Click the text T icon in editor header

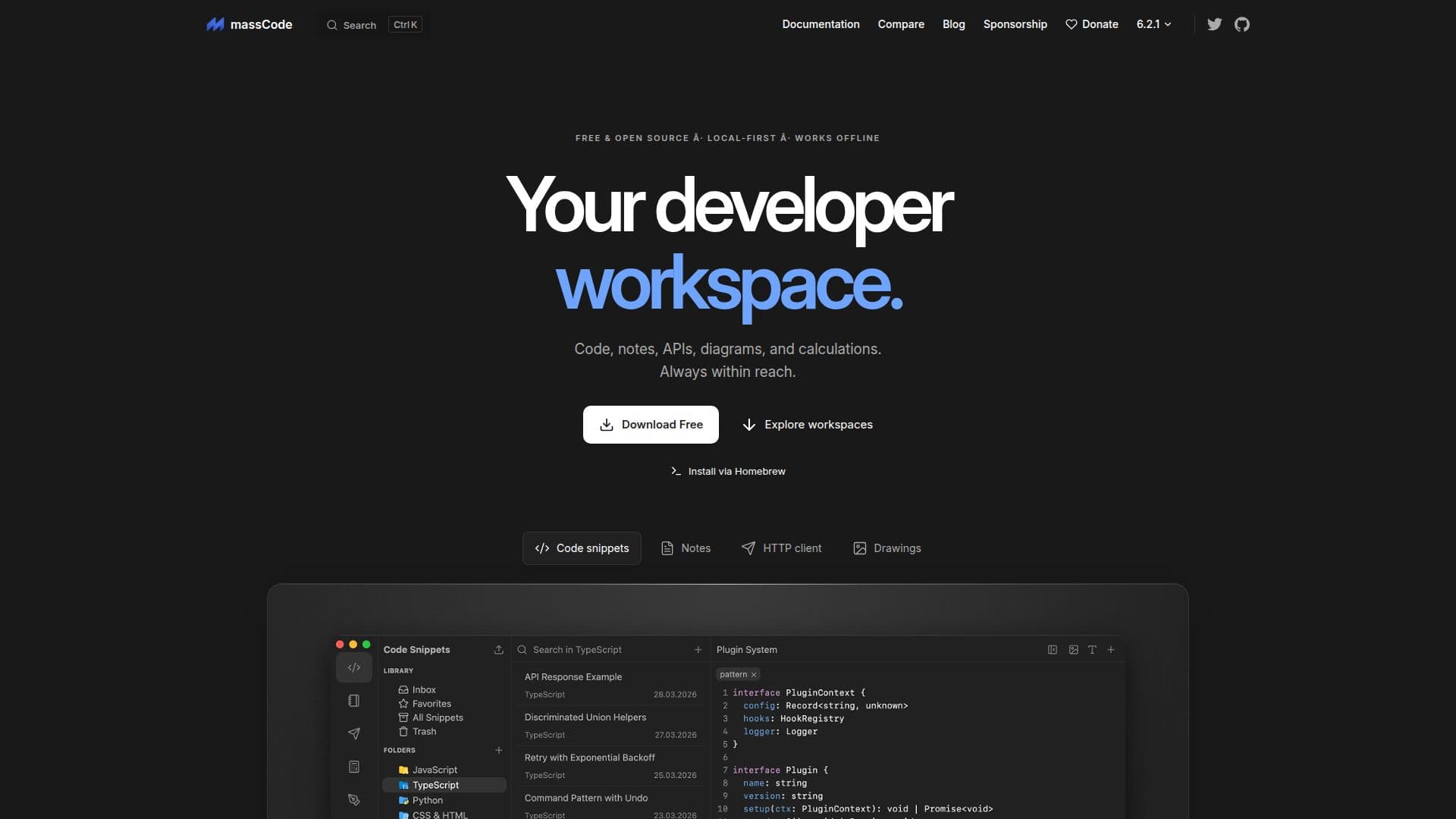click(x=1092, y=650)
